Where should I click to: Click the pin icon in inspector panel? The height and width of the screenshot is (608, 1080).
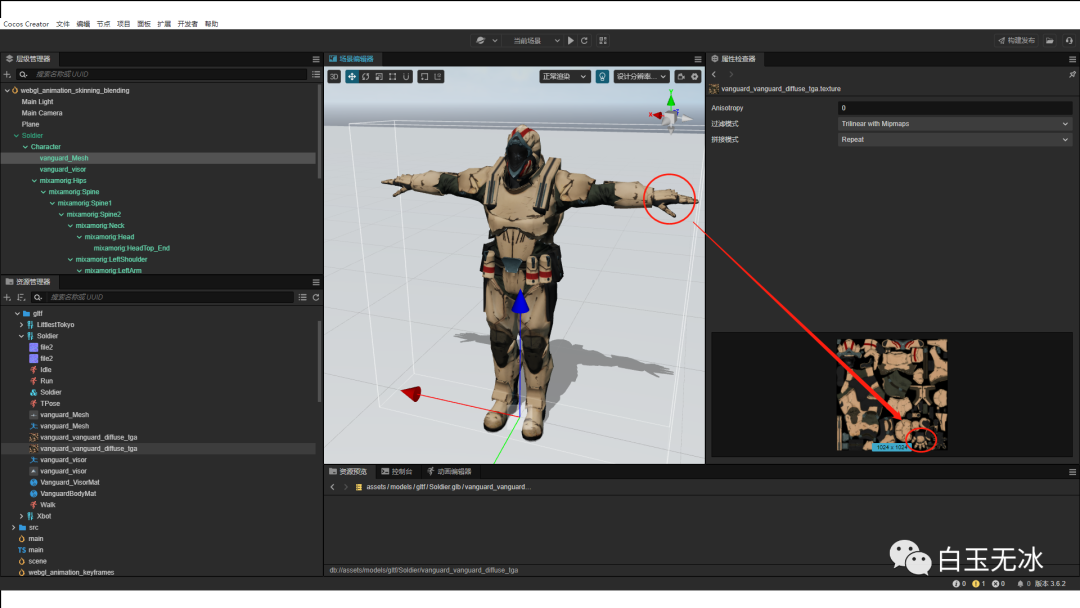[1072, 75]
